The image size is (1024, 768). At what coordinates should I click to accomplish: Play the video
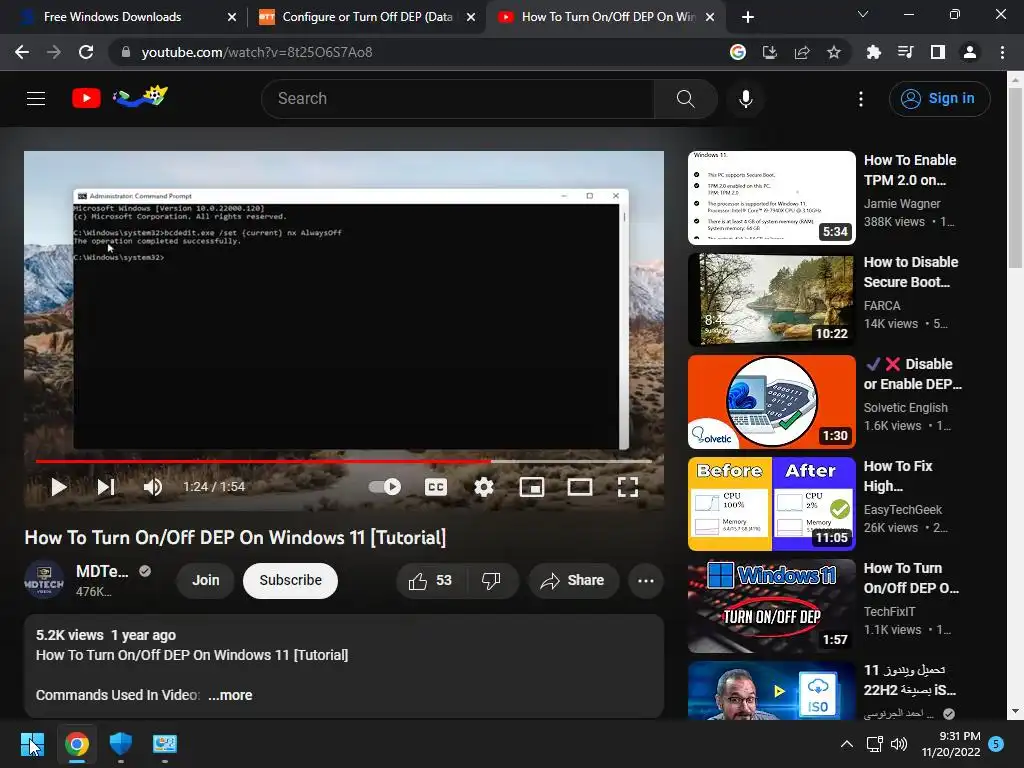pos(59,487)
